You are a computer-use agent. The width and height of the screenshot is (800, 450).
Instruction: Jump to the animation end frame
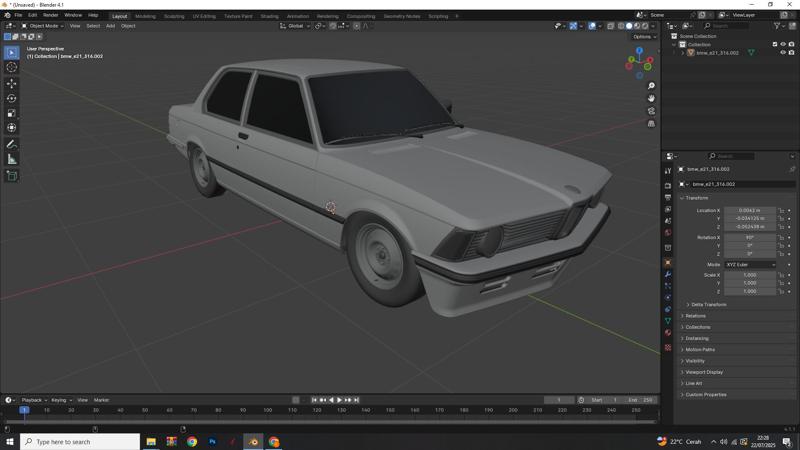click(357, 400)
